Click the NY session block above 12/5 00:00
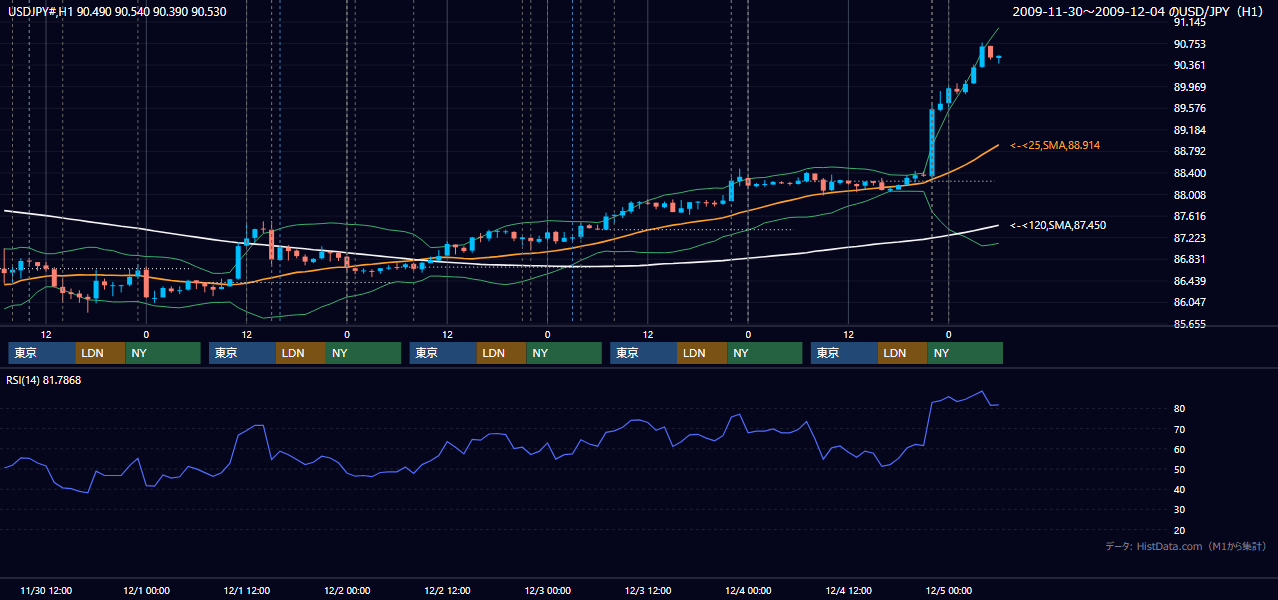This screenshot has height=600, width=1278. [965, 353]
